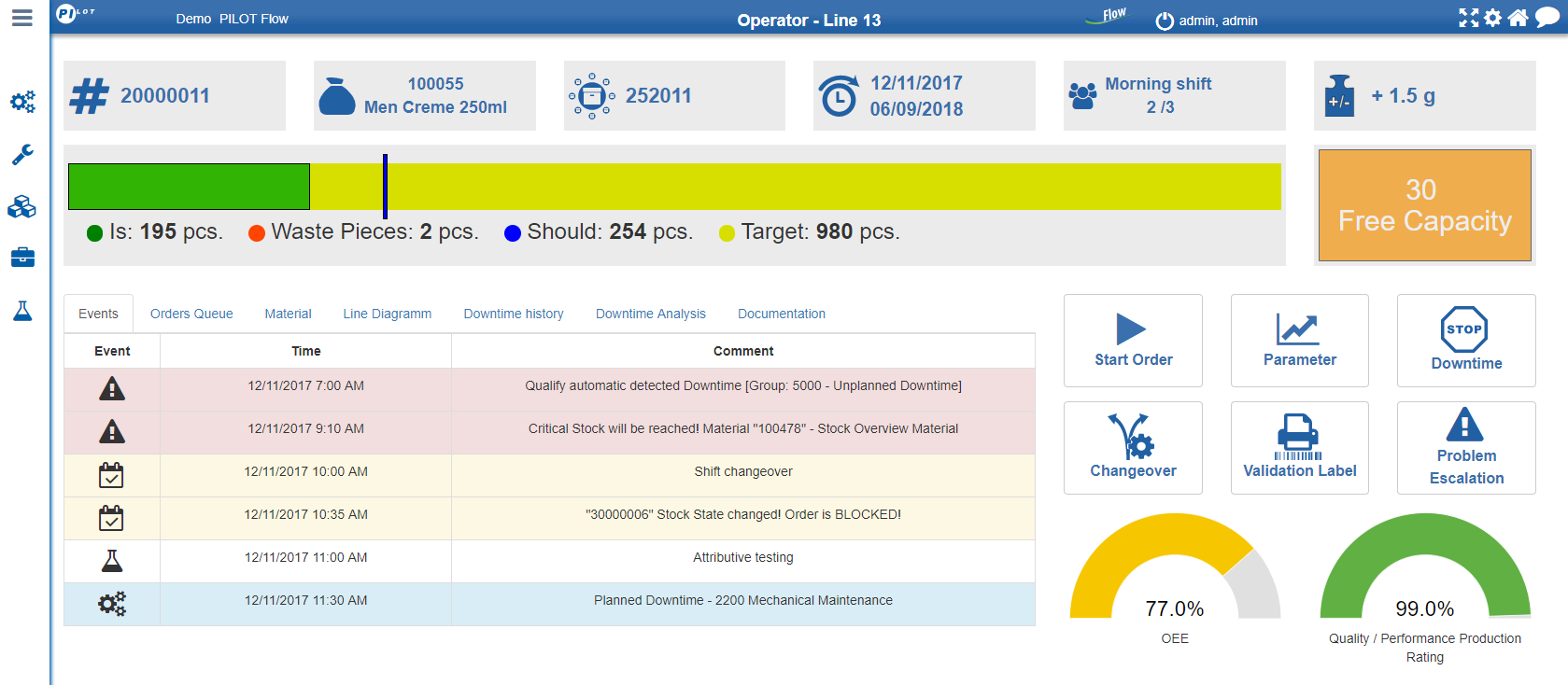Viewport: 1568px width, 685px height.
Task: Click calendar icon of 10:35 AM event
Action: click(x=111, y=518)
